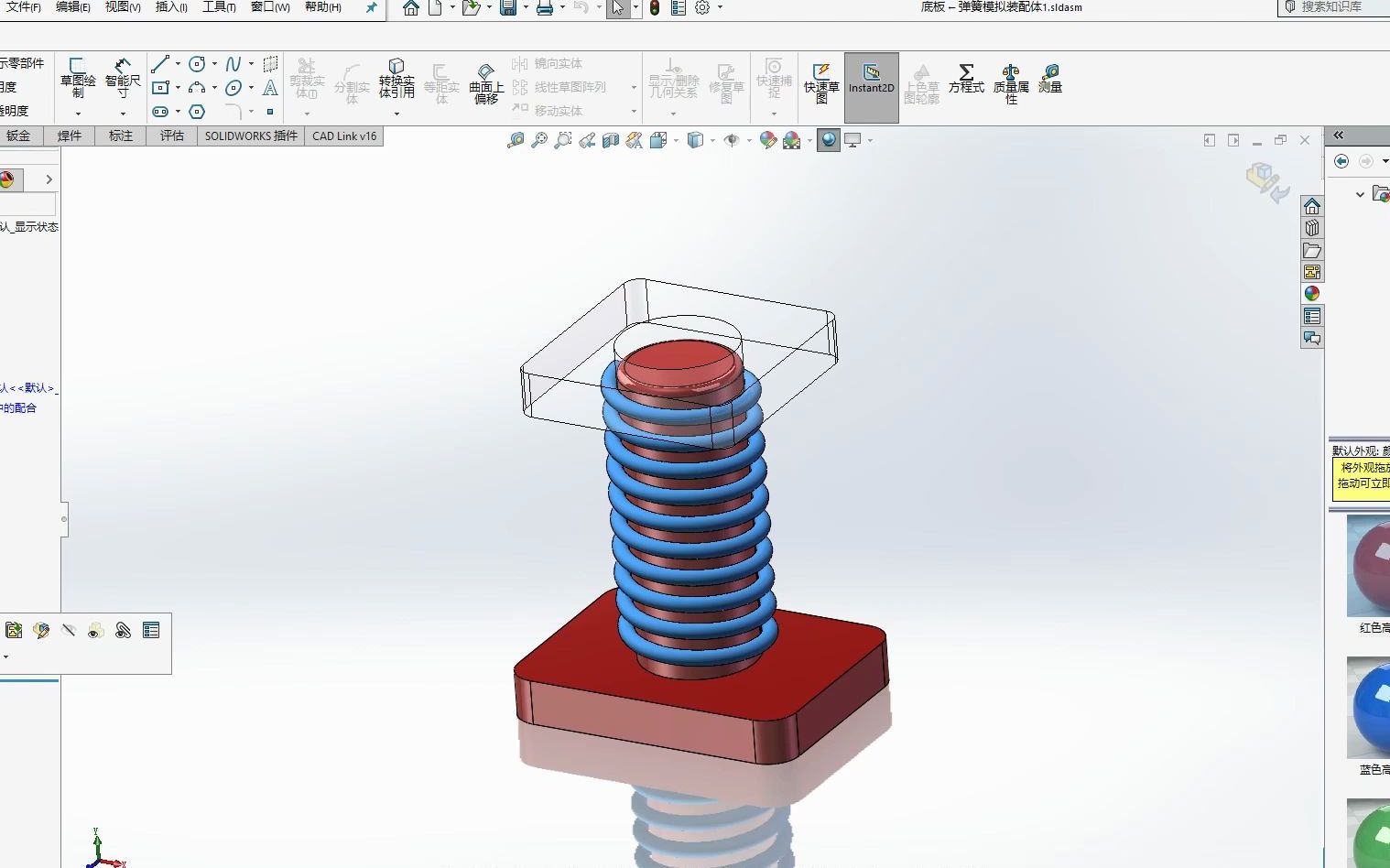Open the File Explorer task pane tab

pos(1312,250)
